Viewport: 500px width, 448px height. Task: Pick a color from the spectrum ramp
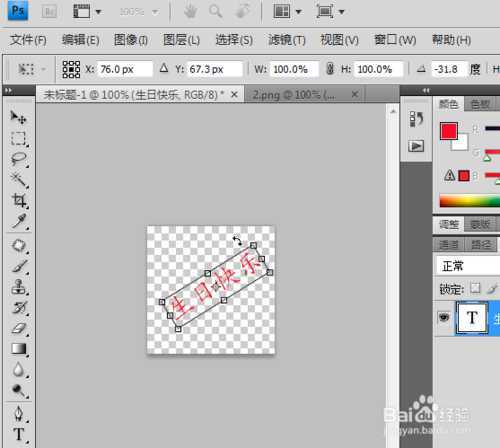[x=470, y=201]
